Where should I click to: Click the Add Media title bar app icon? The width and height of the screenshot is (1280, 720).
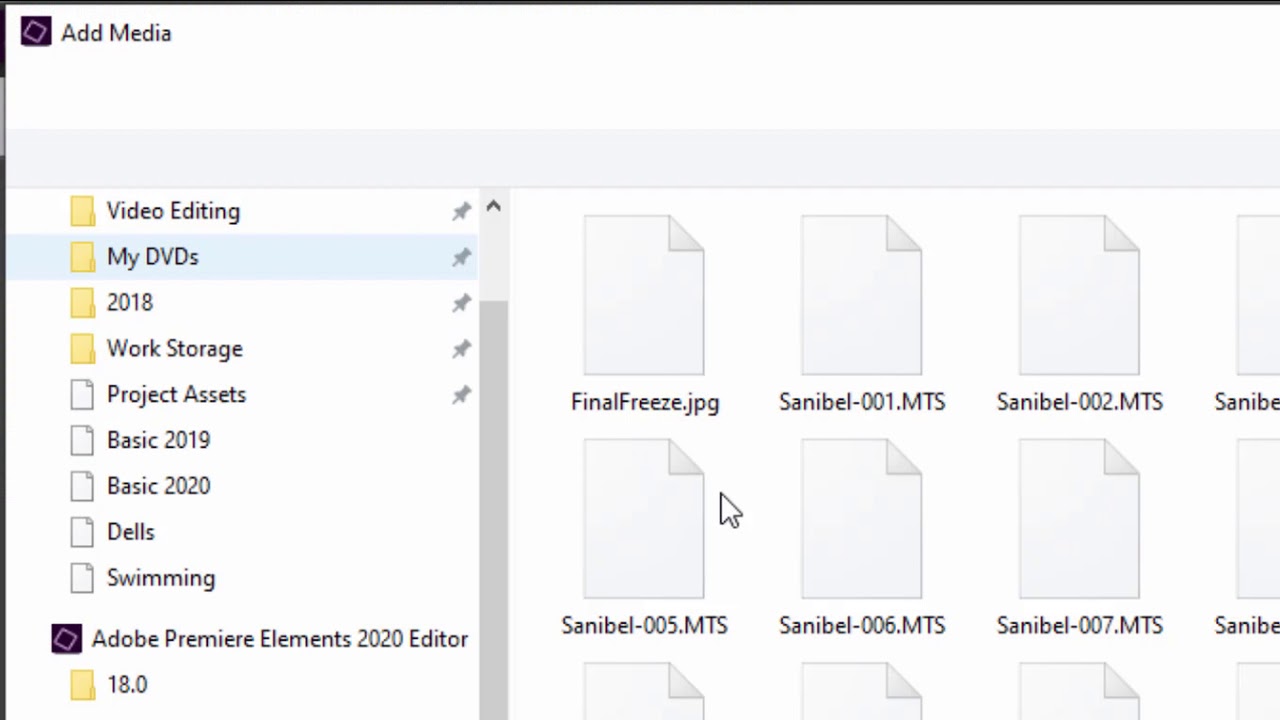tap(35, 33)
